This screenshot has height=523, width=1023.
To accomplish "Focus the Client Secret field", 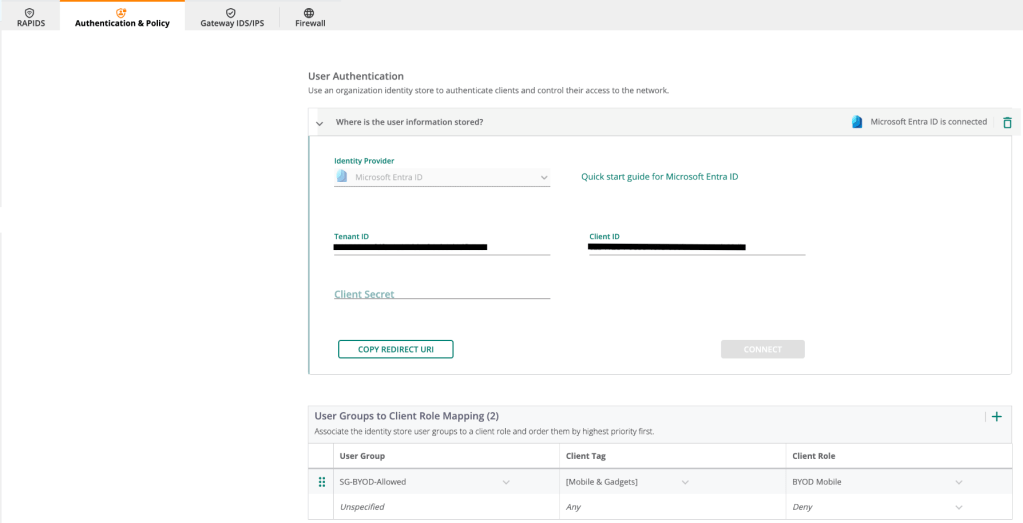I will (442, 294).
